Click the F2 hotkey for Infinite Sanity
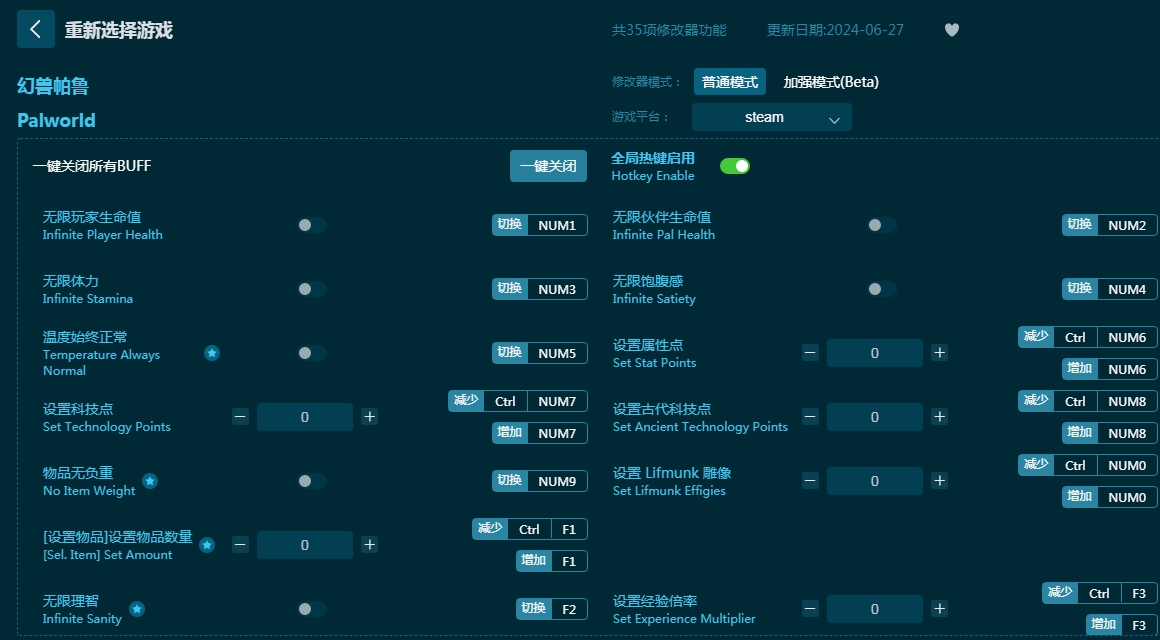Image resolution: width=1160 pixels, height=640 pixels. coord(569,609)
